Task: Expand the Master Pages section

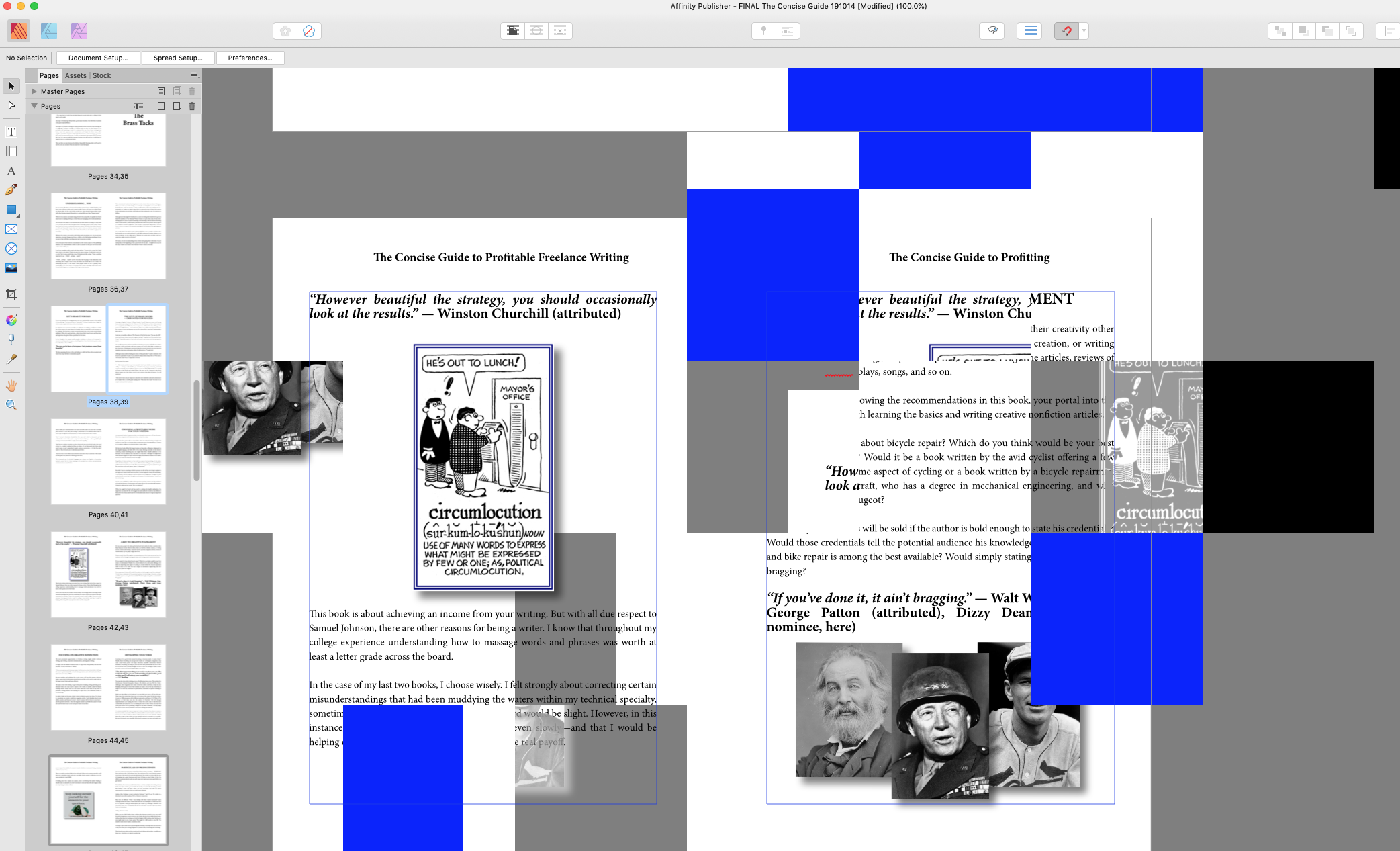Action: pyautogui.click(x=34, y=91)
